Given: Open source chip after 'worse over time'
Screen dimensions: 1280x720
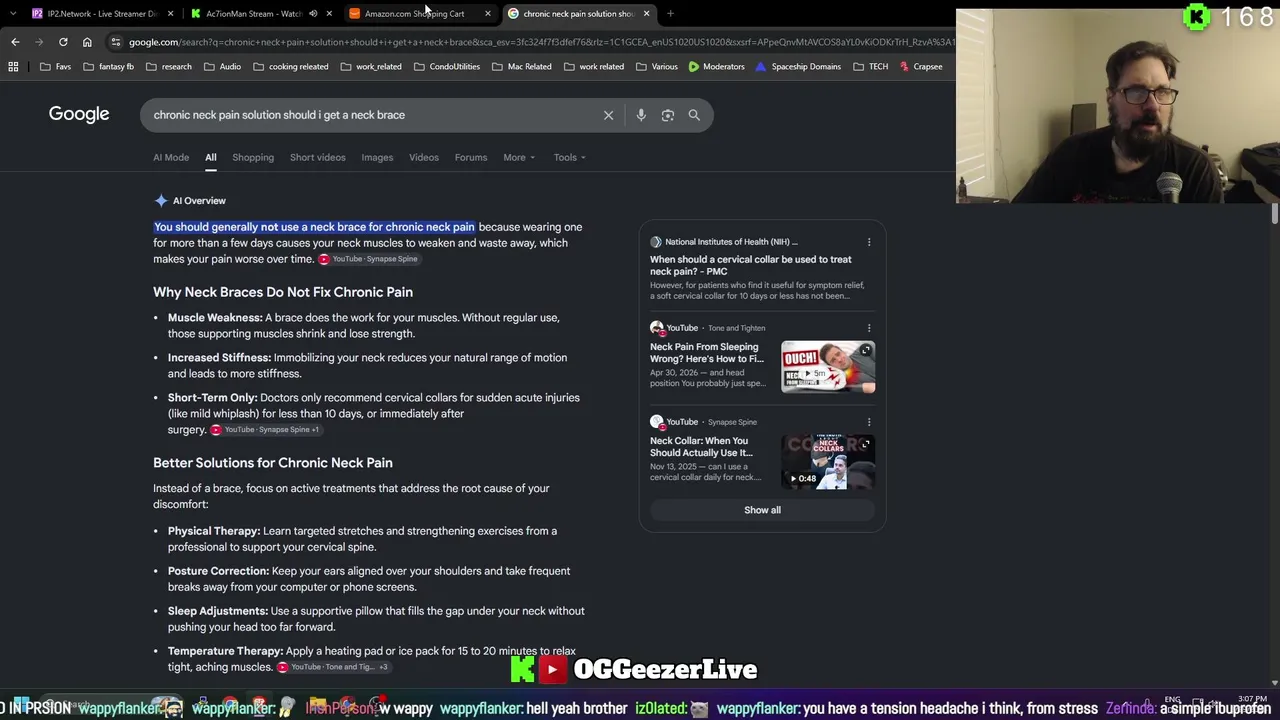Looking at the screenshot, I should tap(368, 259).
